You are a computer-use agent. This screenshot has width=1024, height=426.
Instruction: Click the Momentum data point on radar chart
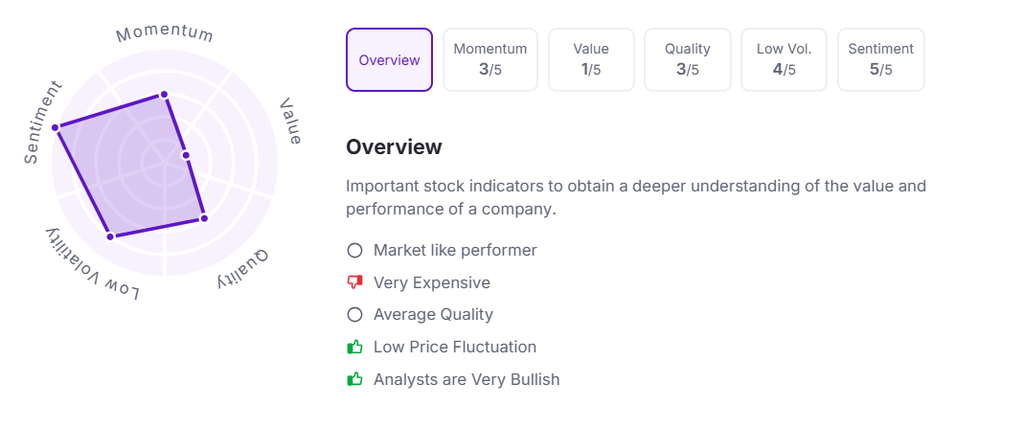(x=164, y=95)
